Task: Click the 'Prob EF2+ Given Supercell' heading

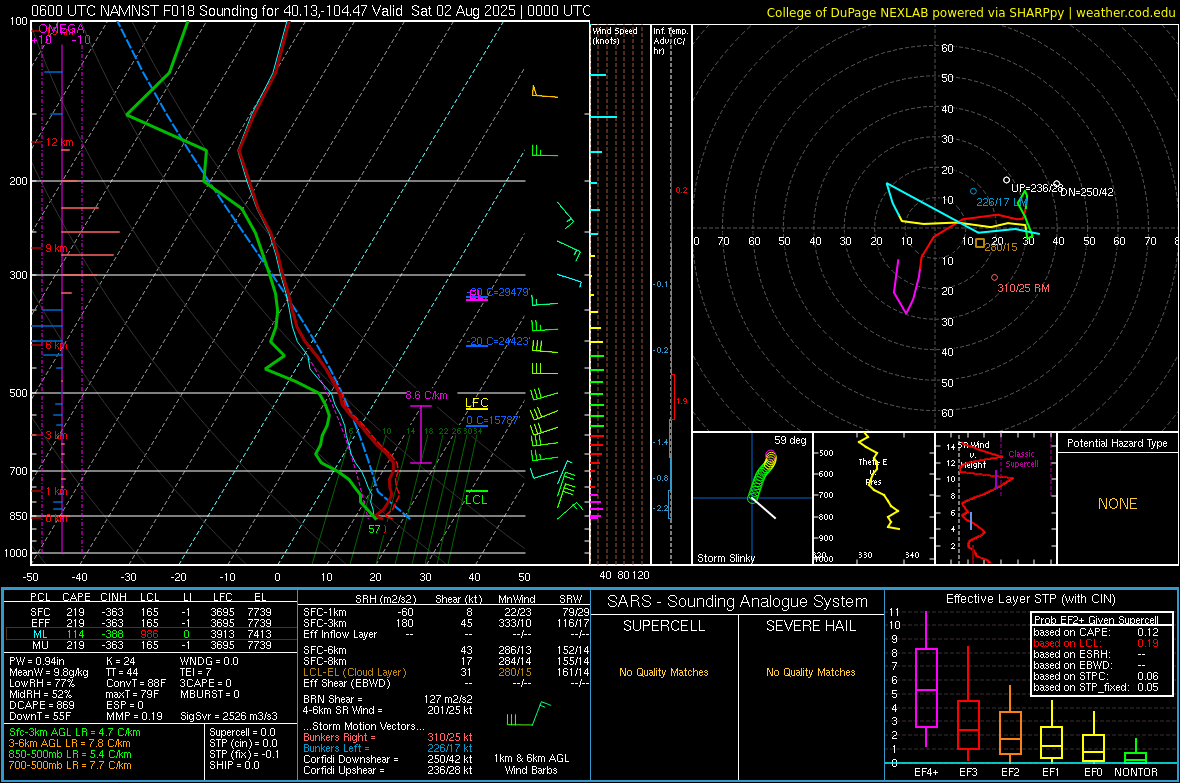Action: pos(1096,620)
